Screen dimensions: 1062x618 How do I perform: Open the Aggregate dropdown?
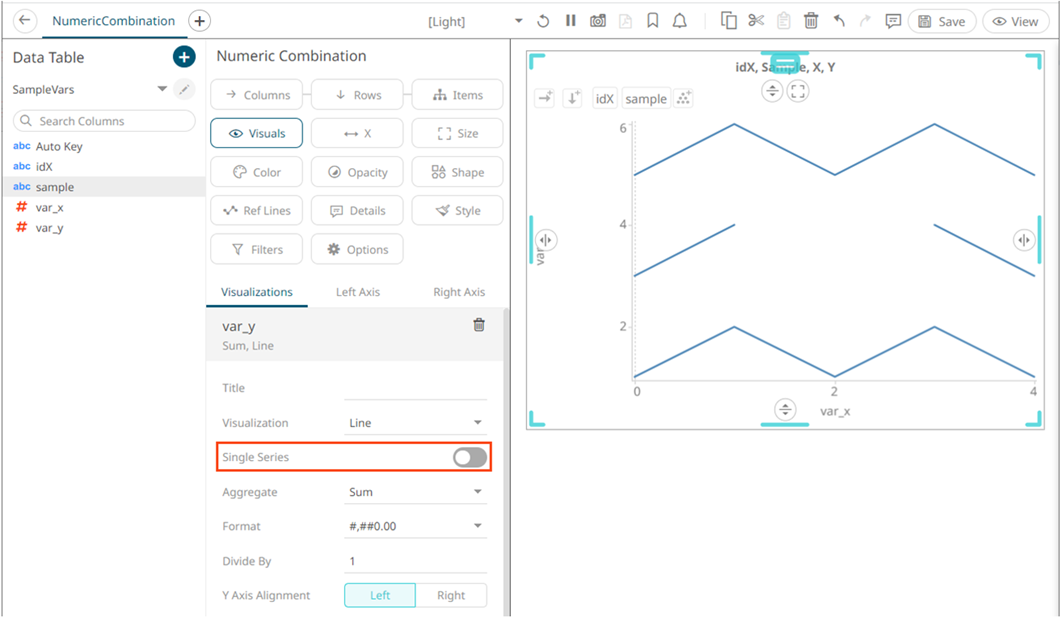[x=415, y=492]
